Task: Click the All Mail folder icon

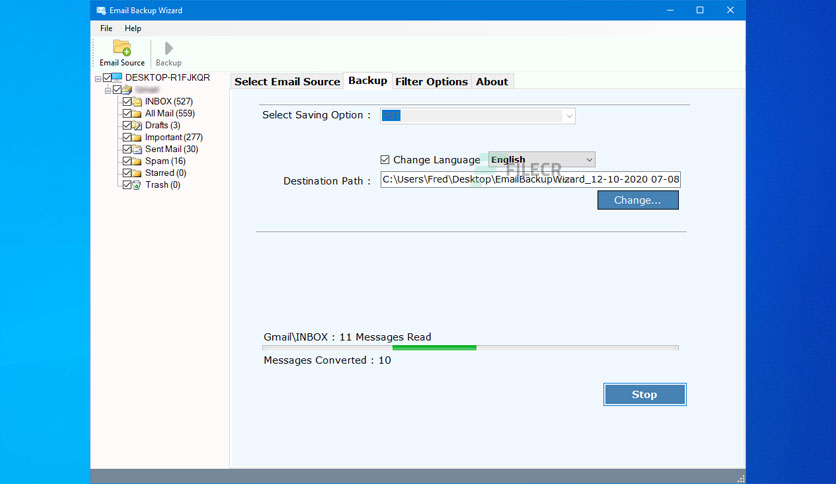Action: point(137,114)
